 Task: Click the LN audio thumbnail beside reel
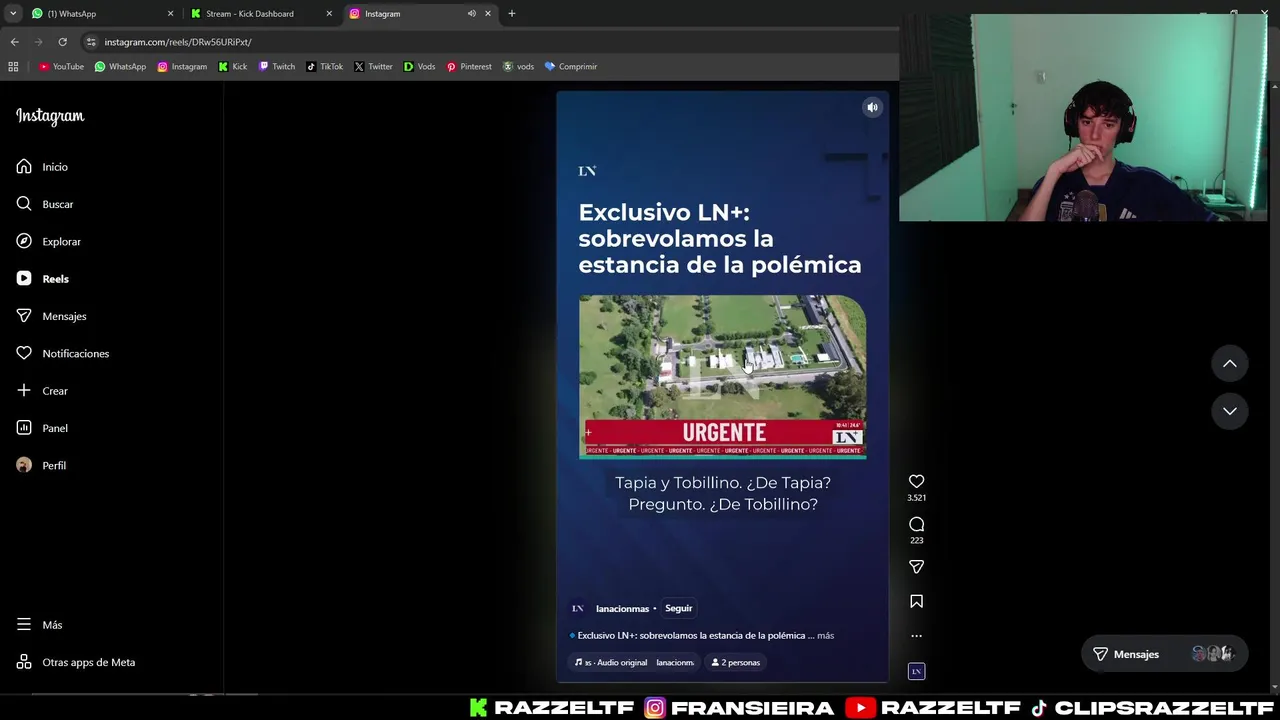click(x=916, y=671)
